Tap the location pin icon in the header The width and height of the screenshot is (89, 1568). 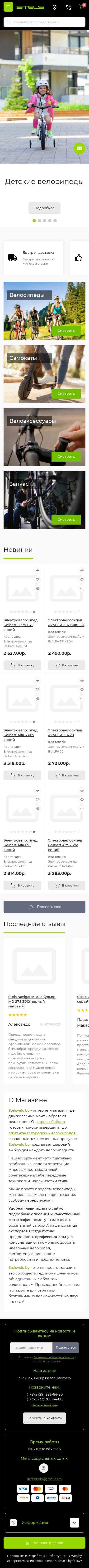coord(55,7)
